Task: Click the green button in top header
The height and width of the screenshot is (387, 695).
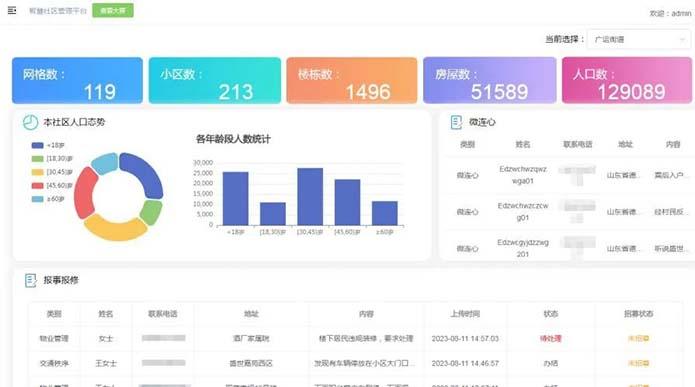Action: click(x=113, y=11)
